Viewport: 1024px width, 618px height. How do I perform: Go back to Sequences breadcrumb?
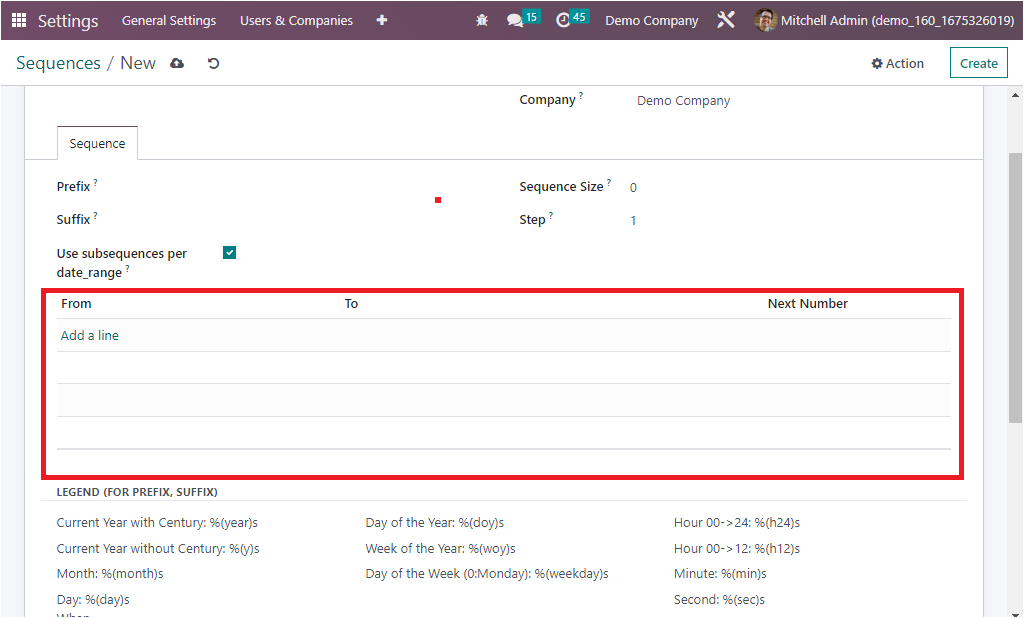click(x=58, y=63)
